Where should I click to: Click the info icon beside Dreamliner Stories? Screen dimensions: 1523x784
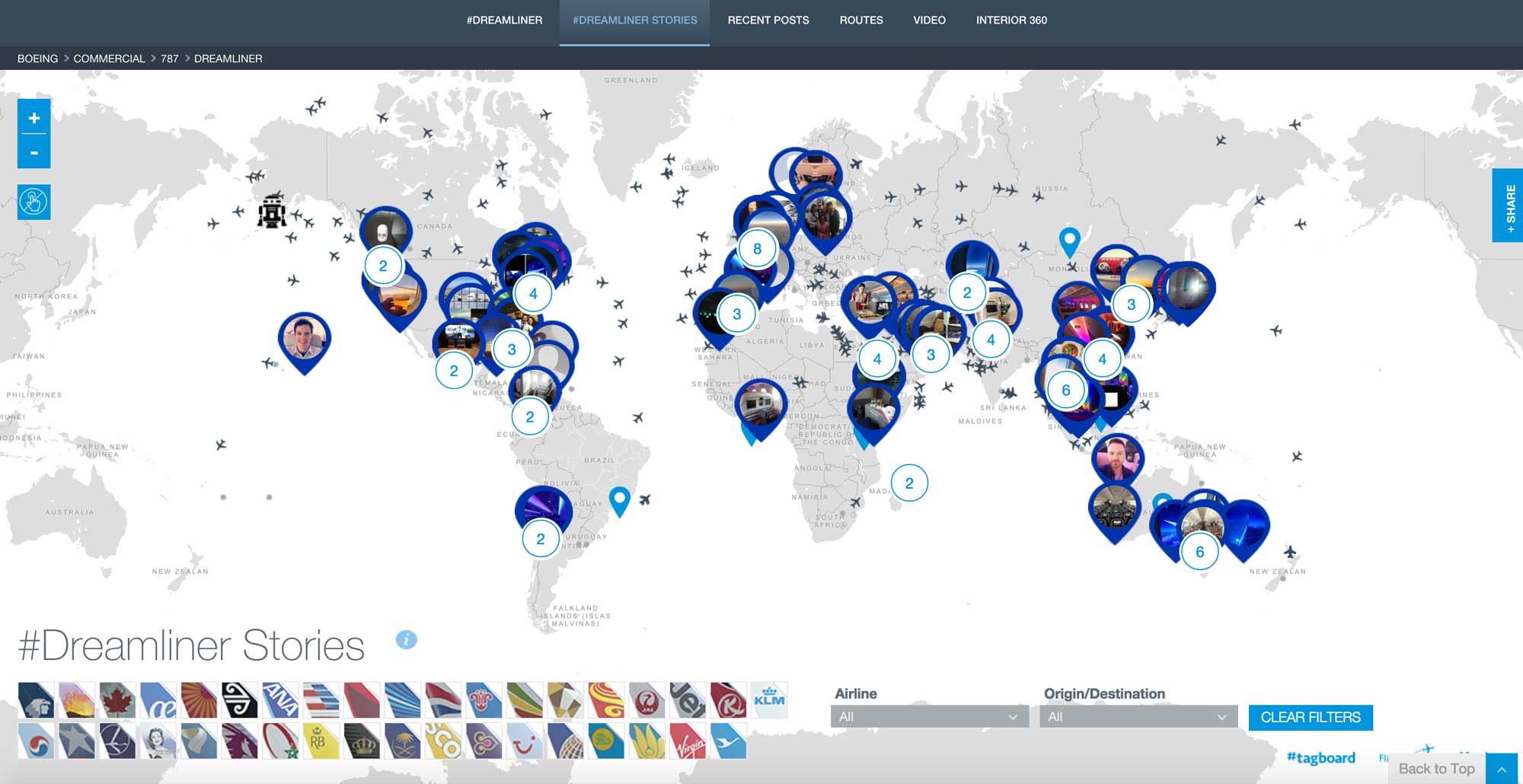[407, 639]
